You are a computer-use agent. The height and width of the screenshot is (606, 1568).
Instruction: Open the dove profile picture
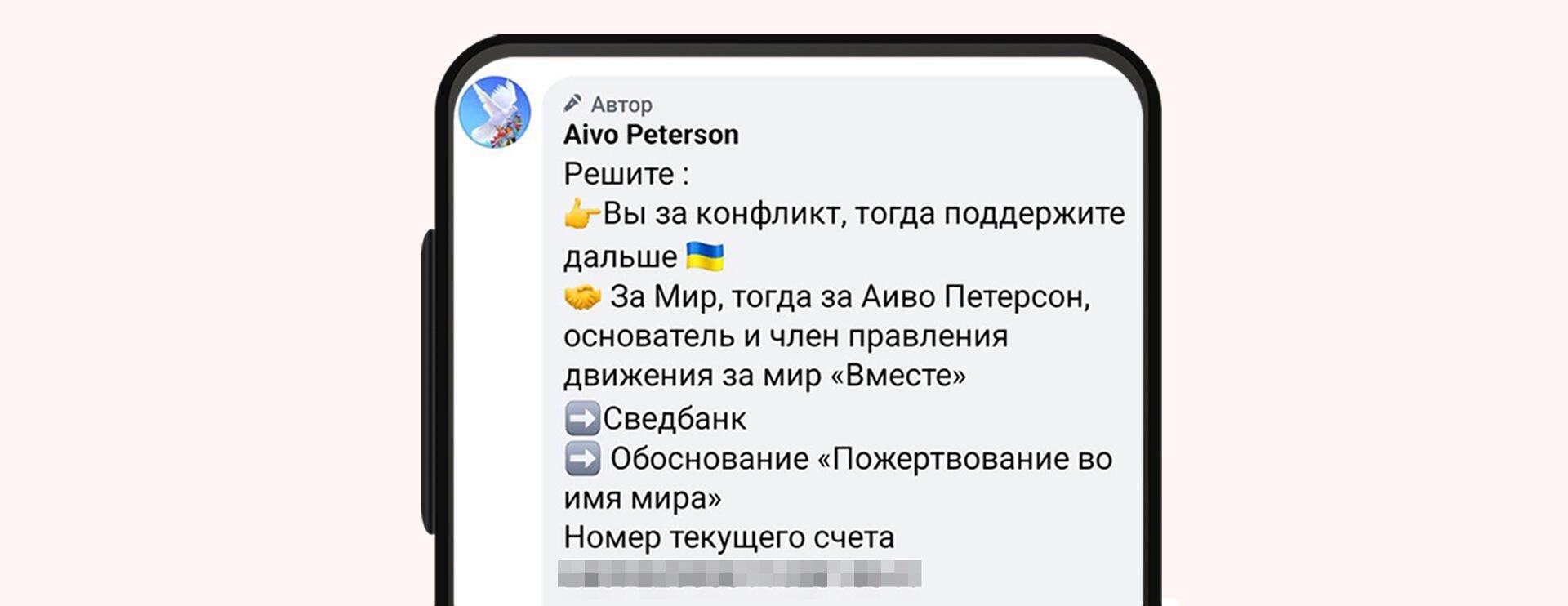[x=494, y=112]
